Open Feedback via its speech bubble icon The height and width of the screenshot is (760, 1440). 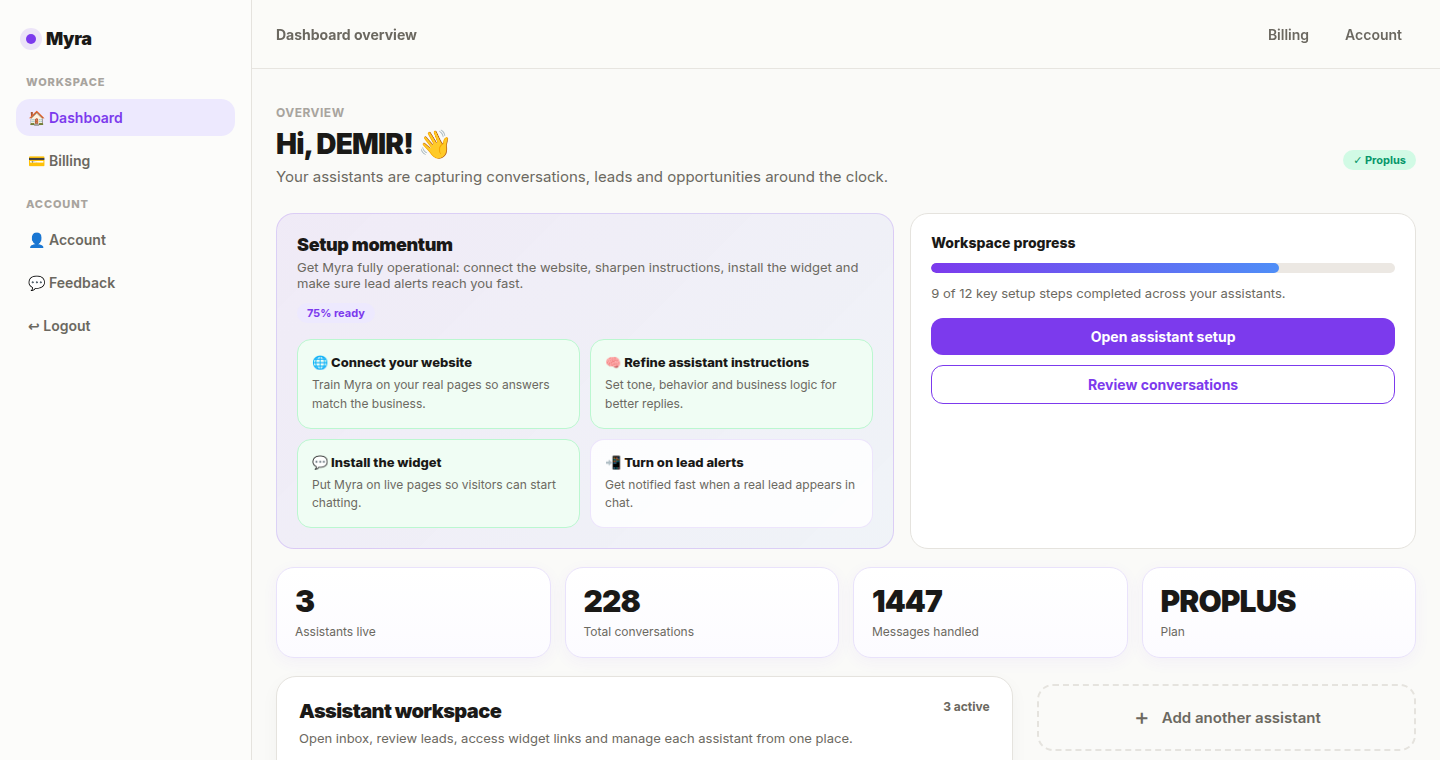(x=36, y=282)
